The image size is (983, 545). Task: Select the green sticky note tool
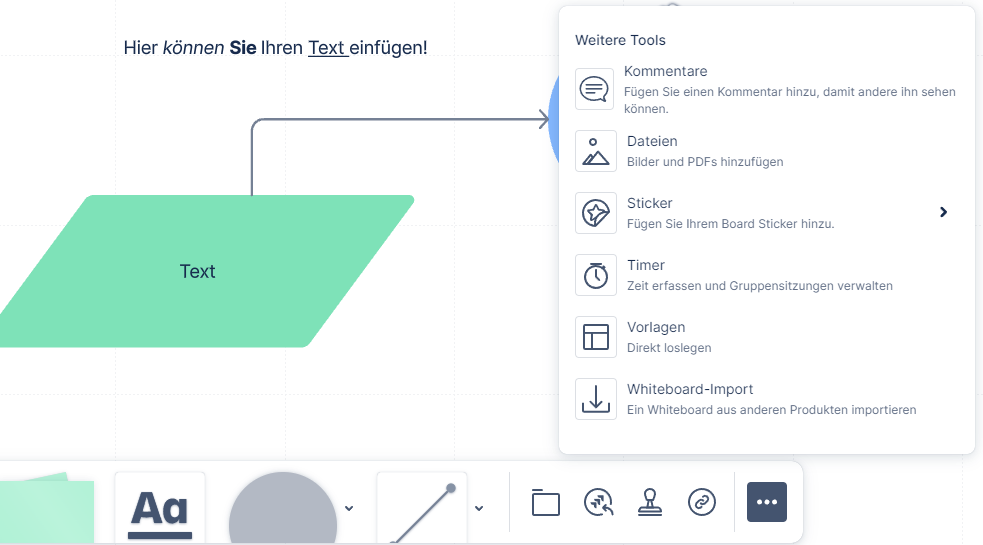click(x=47, y=509)
